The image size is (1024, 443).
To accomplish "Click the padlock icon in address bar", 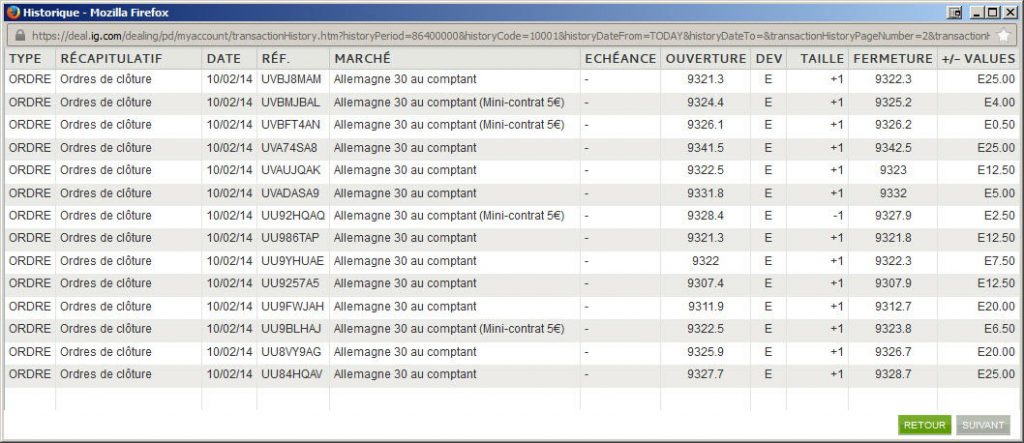I will pyautogui.click(x=20, y=35).
